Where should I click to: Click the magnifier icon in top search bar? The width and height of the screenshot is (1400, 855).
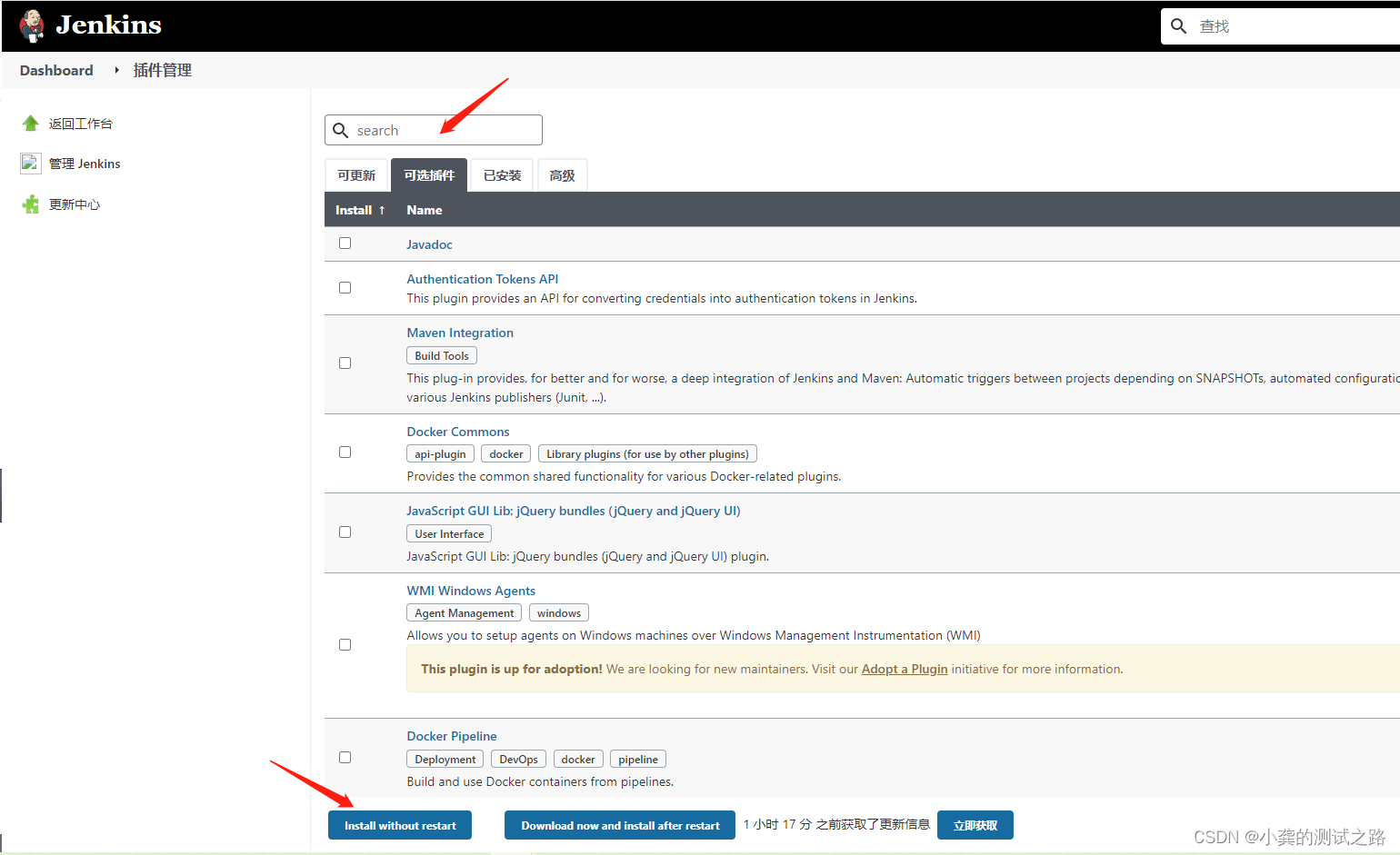1179,26
